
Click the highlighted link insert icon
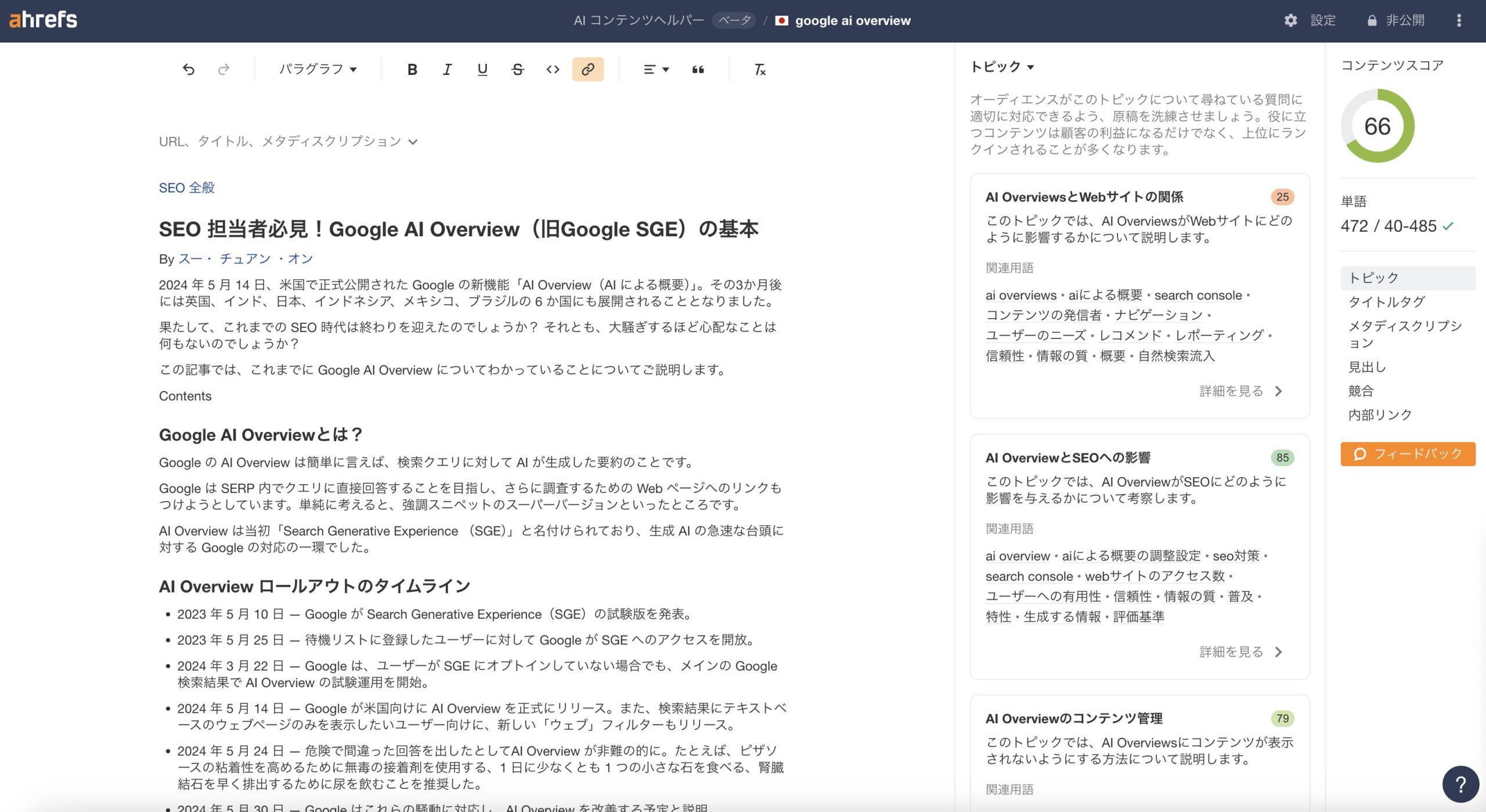(x=587, y=70)
